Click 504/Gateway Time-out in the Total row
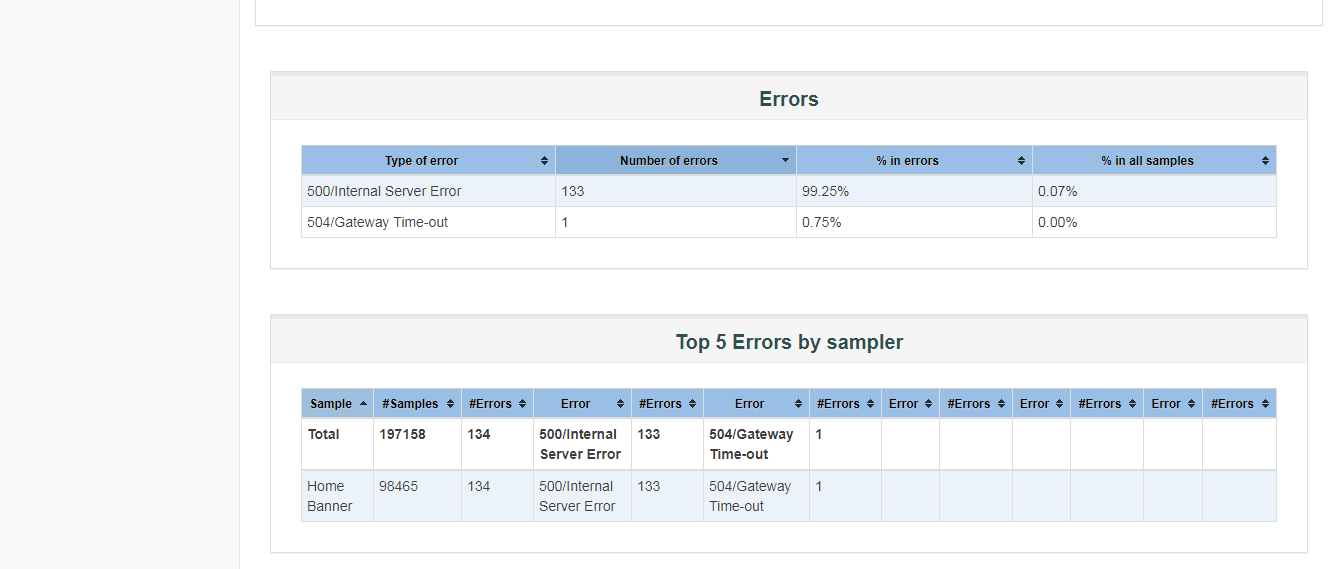Screen dimensions: 1331x569 click(x=751, y=444)
